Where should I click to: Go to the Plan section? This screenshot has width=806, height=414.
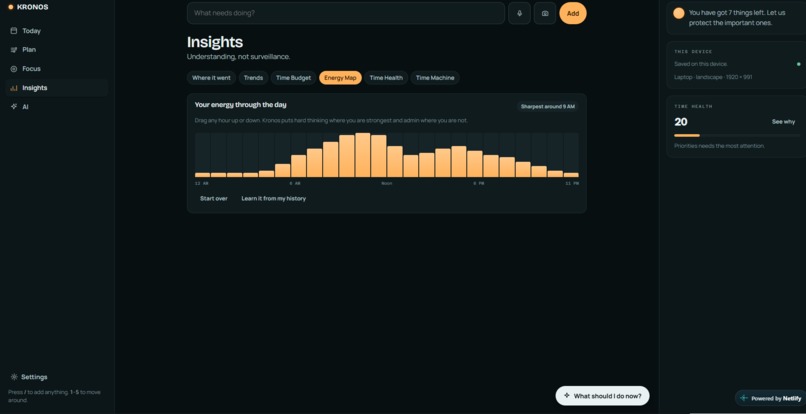click(x=57, y=50)
